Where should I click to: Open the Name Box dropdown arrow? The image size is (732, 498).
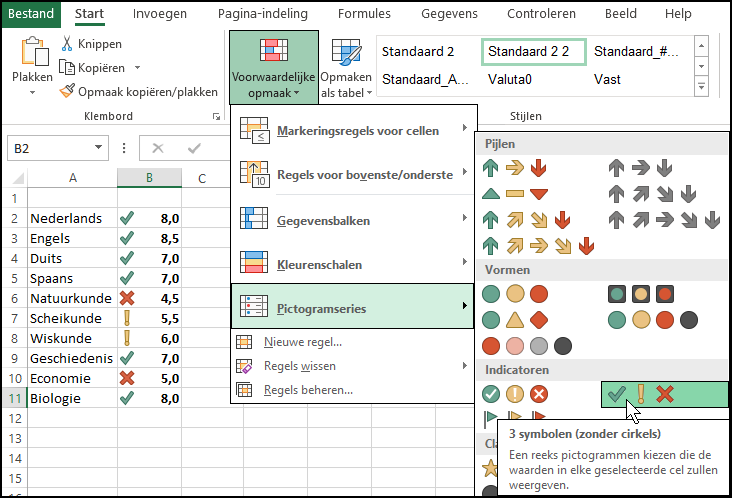(98, 148)
